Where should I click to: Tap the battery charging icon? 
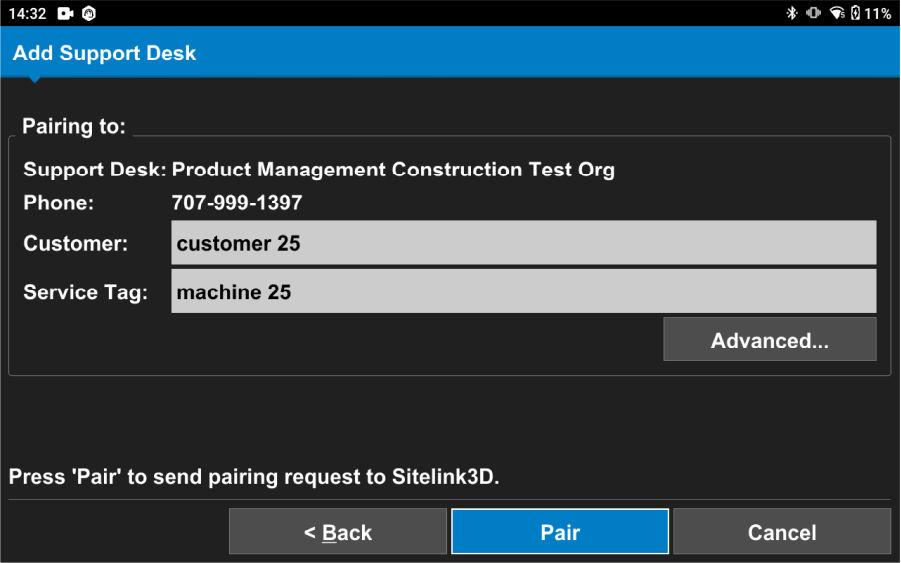coord(855,13)
